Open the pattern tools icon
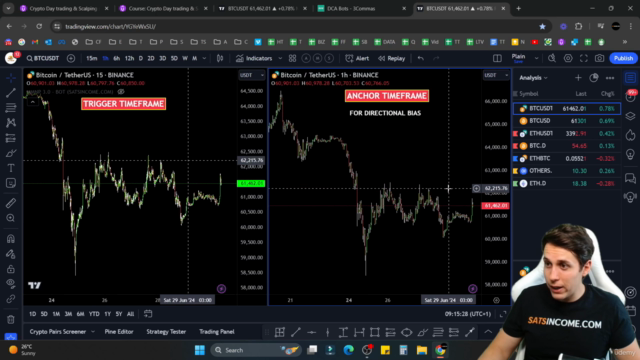This screenshot has height=360, width=640. point(11,122)
